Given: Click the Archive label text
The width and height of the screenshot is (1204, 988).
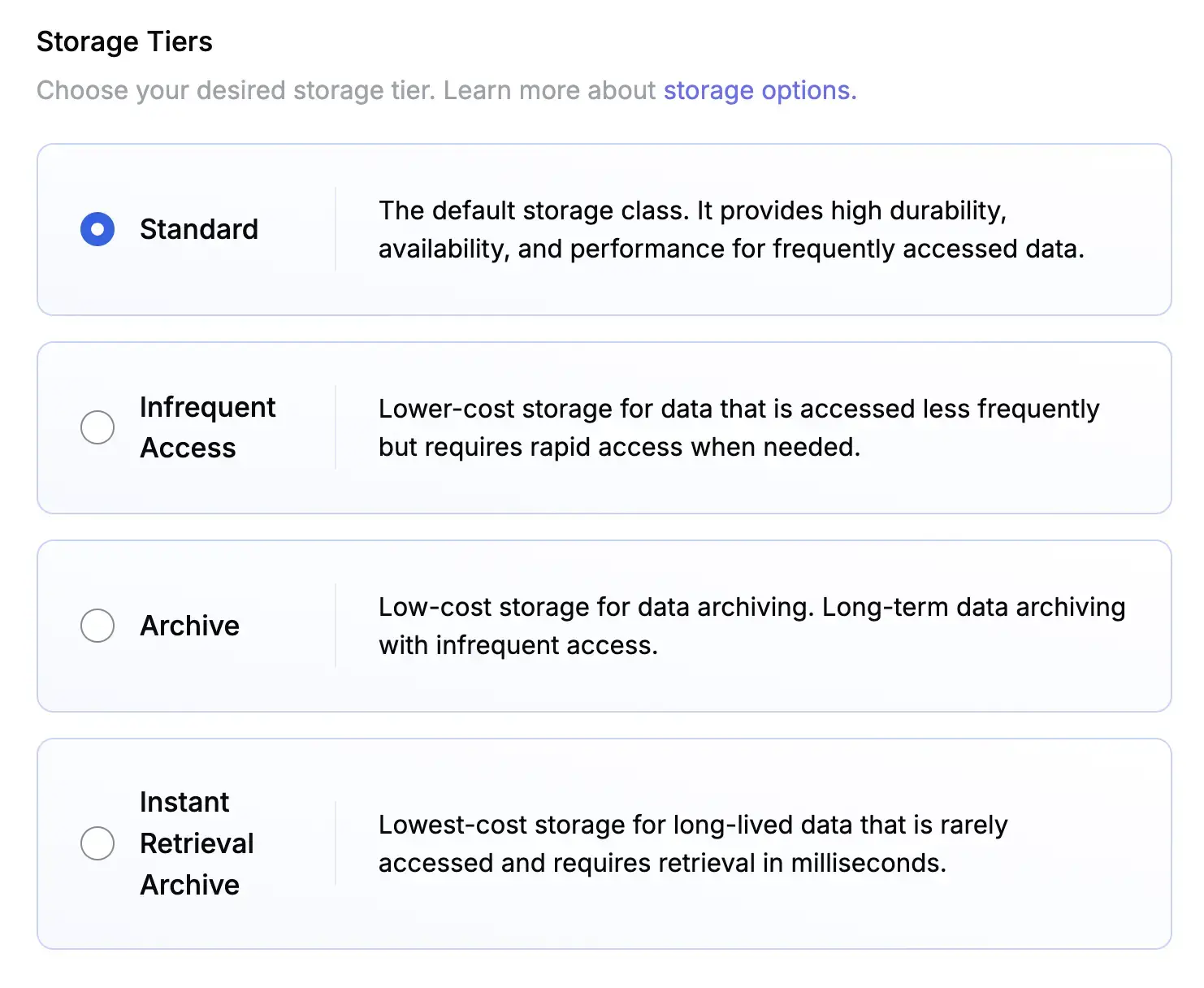Looking at the screenshot, I should 189,626.
